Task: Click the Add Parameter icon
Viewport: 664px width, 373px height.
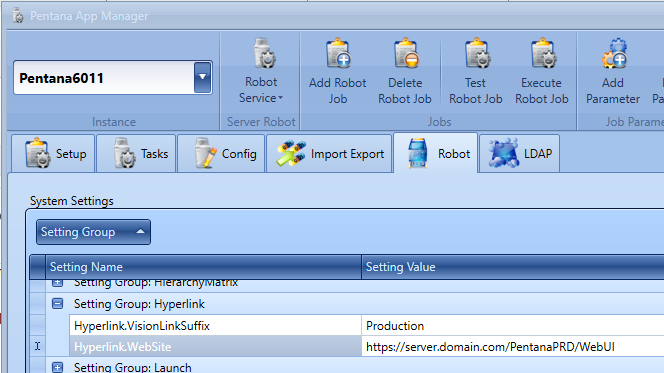Action: click(614, 54)
